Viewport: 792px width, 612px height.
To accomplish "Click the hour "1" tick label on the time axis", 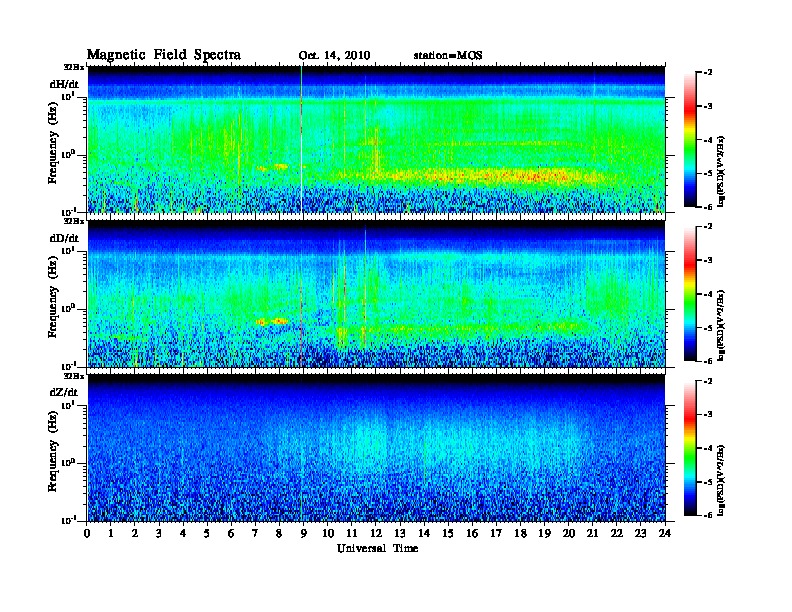I will (x=111, y=533).
